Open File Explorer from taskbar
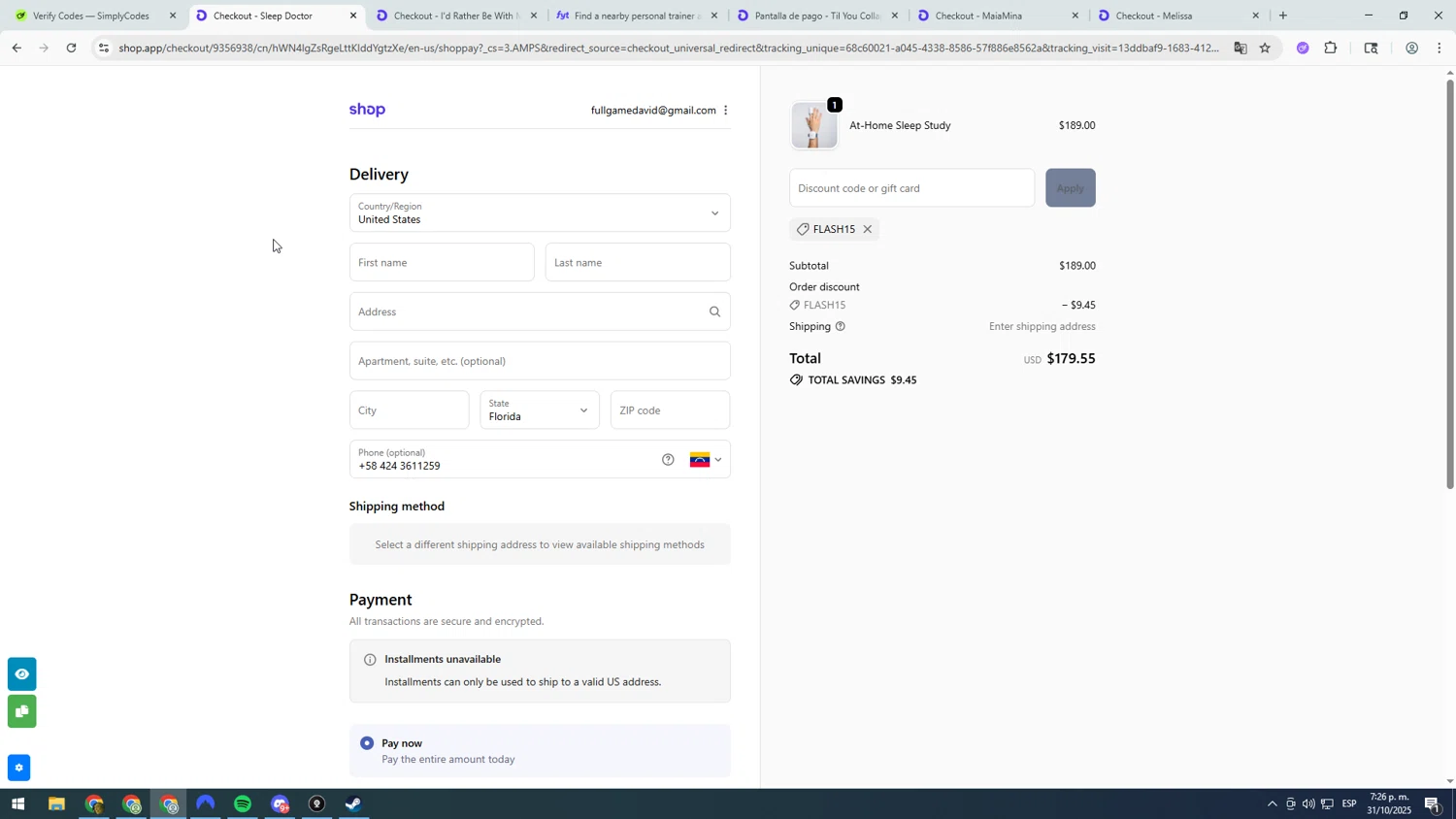The height and width of the screenshot is (819, 1456). click(x=56, y=804)
